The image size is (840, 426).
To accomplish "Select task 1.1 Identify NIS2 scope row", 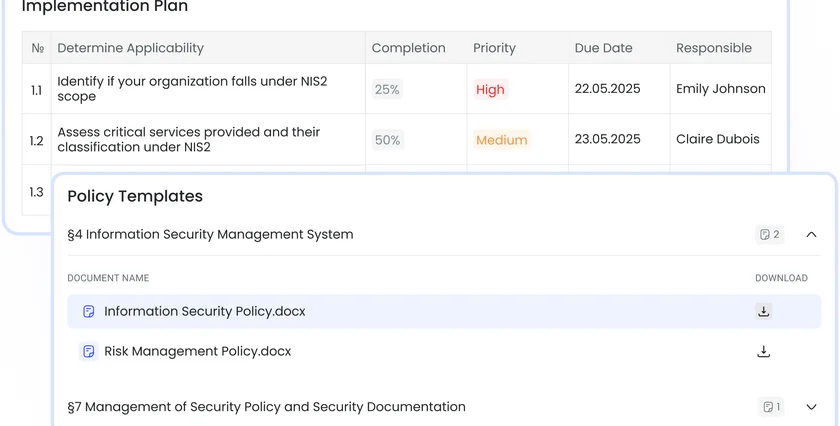I will coord(200,89).
